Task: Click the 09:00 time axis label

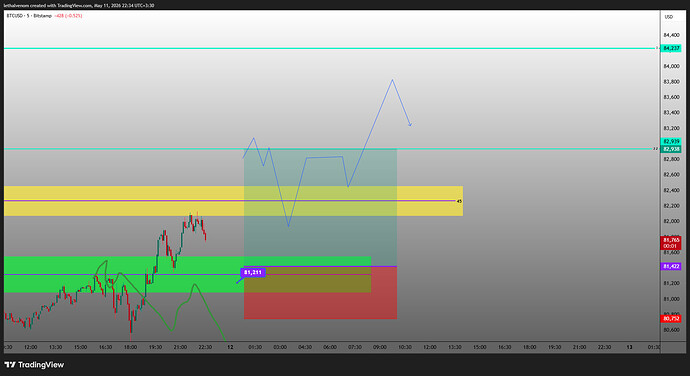Action: click(380, 347)
